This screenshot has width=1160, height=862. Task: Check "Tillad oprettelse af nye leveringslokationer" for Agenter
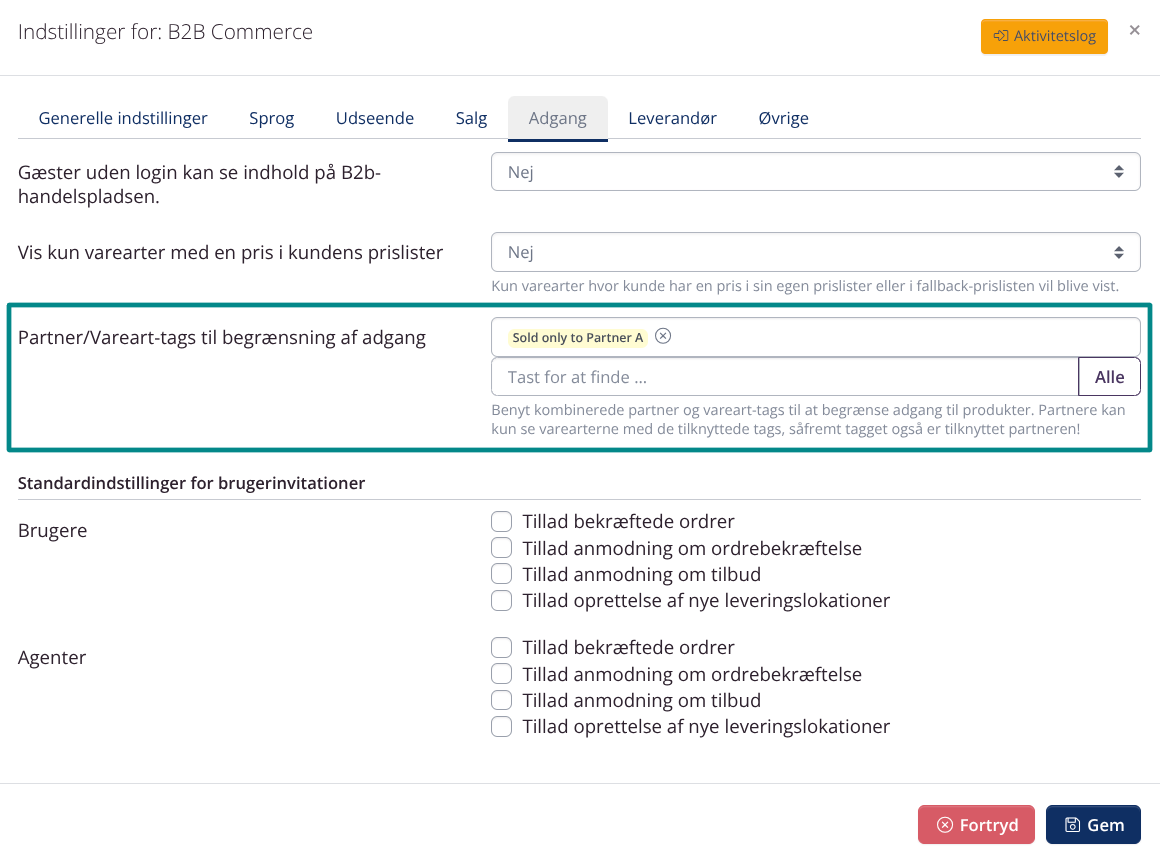click(x=501, y=726)
